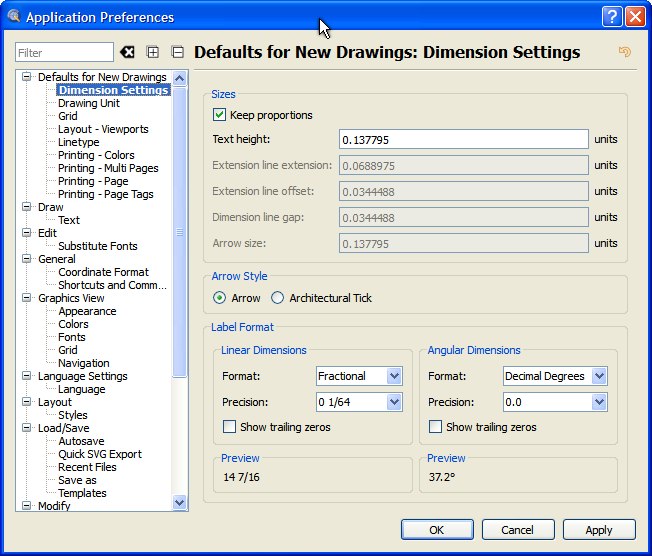Viewport: 652px width, 556px height.
Task: Select Architectural Tick arrow style
Action: pyautogui.click(x=278, y=298)
